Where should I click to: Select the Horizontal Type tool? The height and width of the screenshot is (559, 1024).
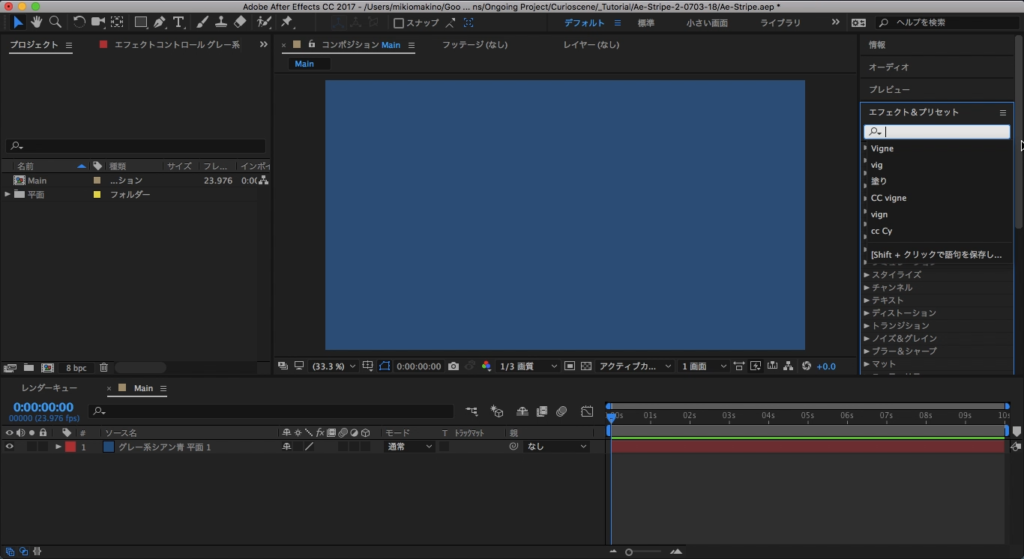(177, 22)
